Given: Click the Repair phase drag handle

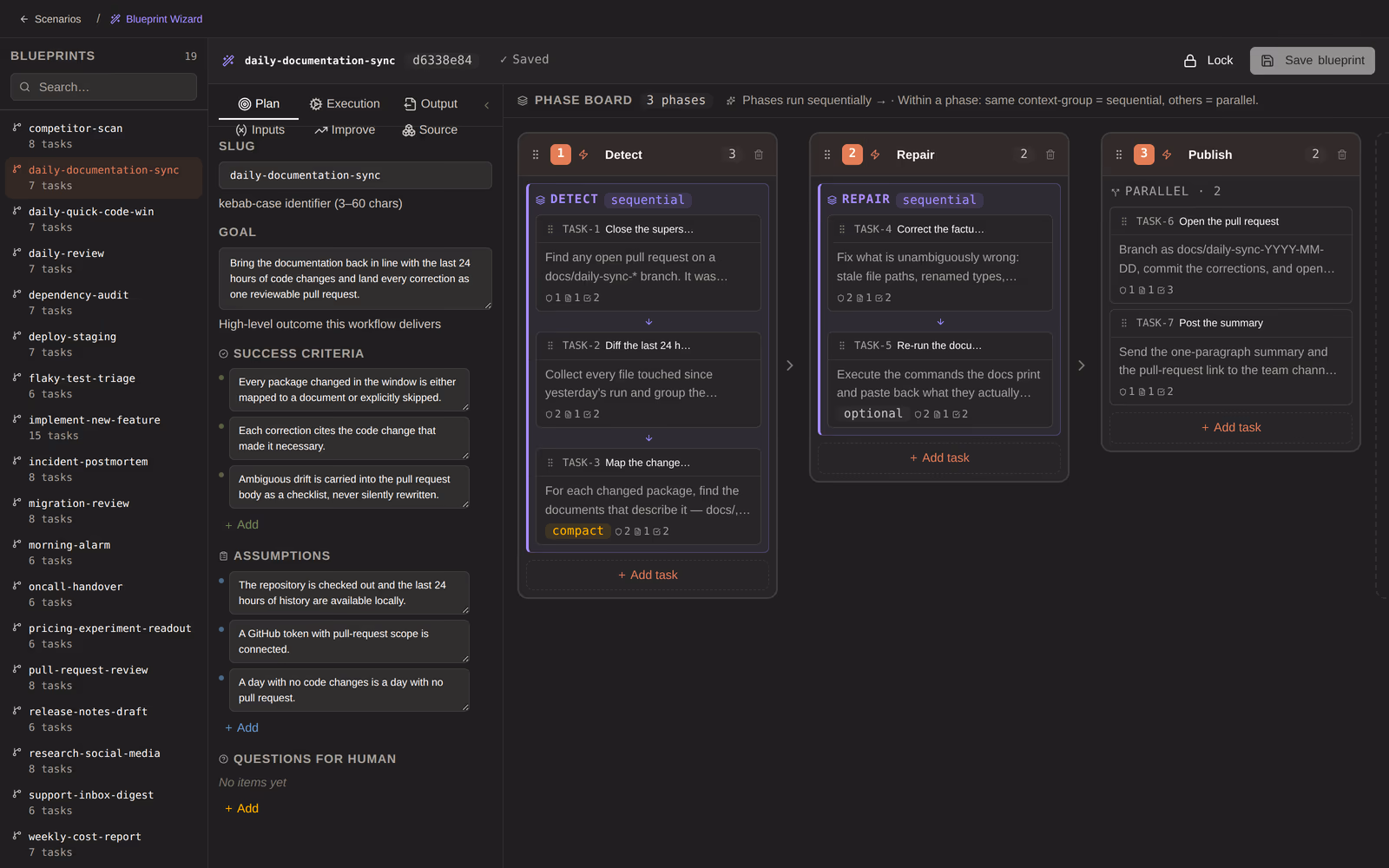Looking at the screenshot, I should 827,155.
